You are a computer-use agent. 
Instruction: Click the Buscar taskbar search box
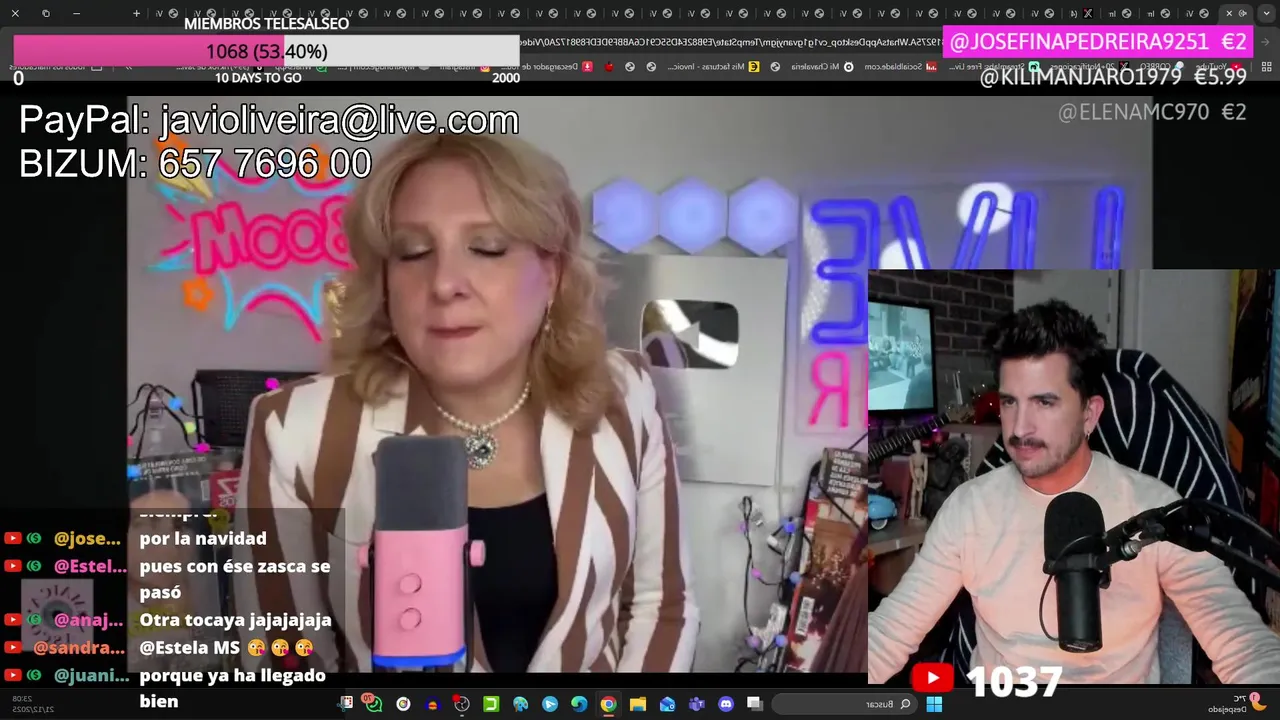(x=844, y=704)
